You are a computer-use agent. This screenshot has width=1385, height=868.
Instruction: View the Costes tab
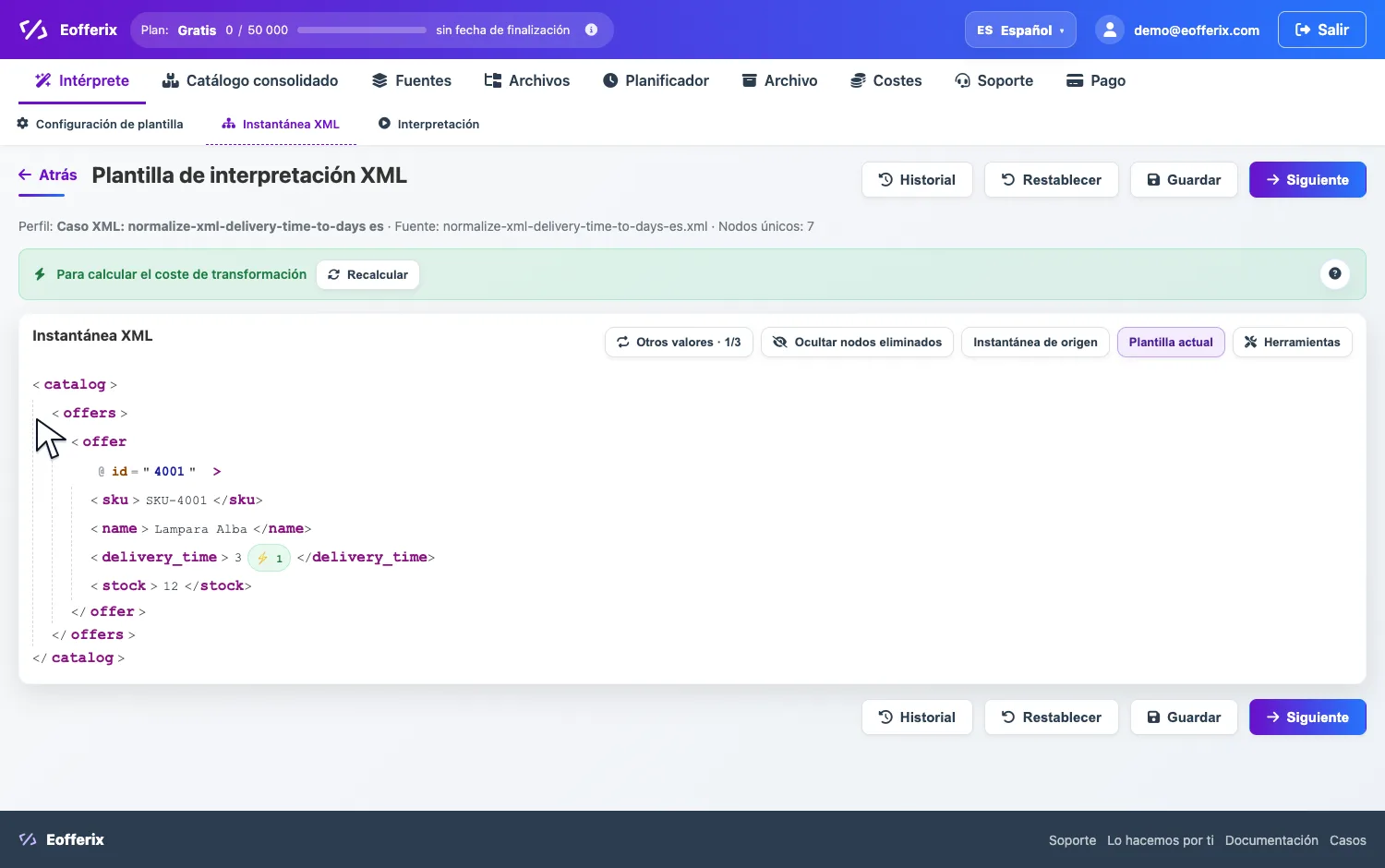pyautogui.click(x=886, y=80)
